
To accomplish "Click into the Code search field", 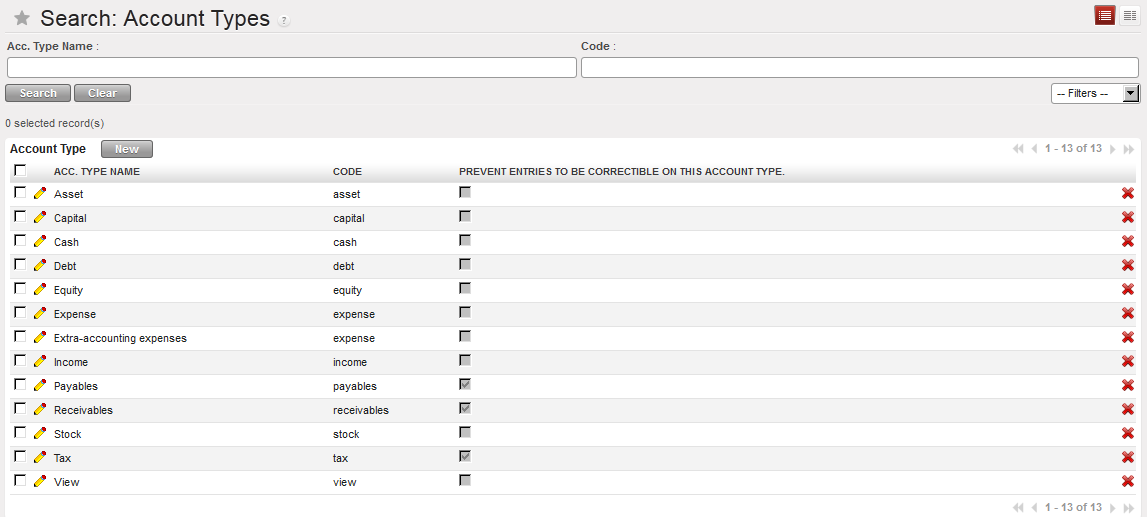I will click(859, 67).
